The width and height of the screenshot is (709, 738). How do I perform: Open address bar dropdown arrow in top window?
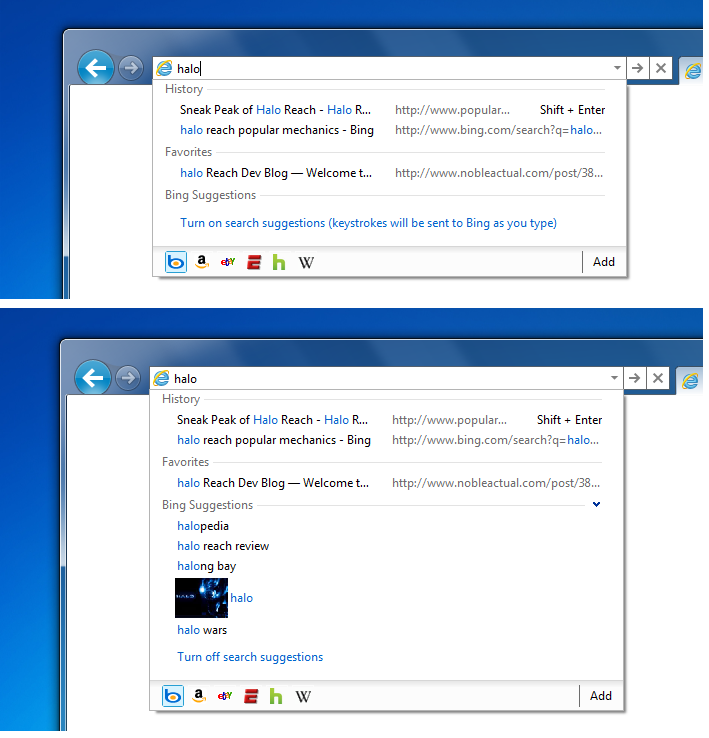[x=617, y=68]
